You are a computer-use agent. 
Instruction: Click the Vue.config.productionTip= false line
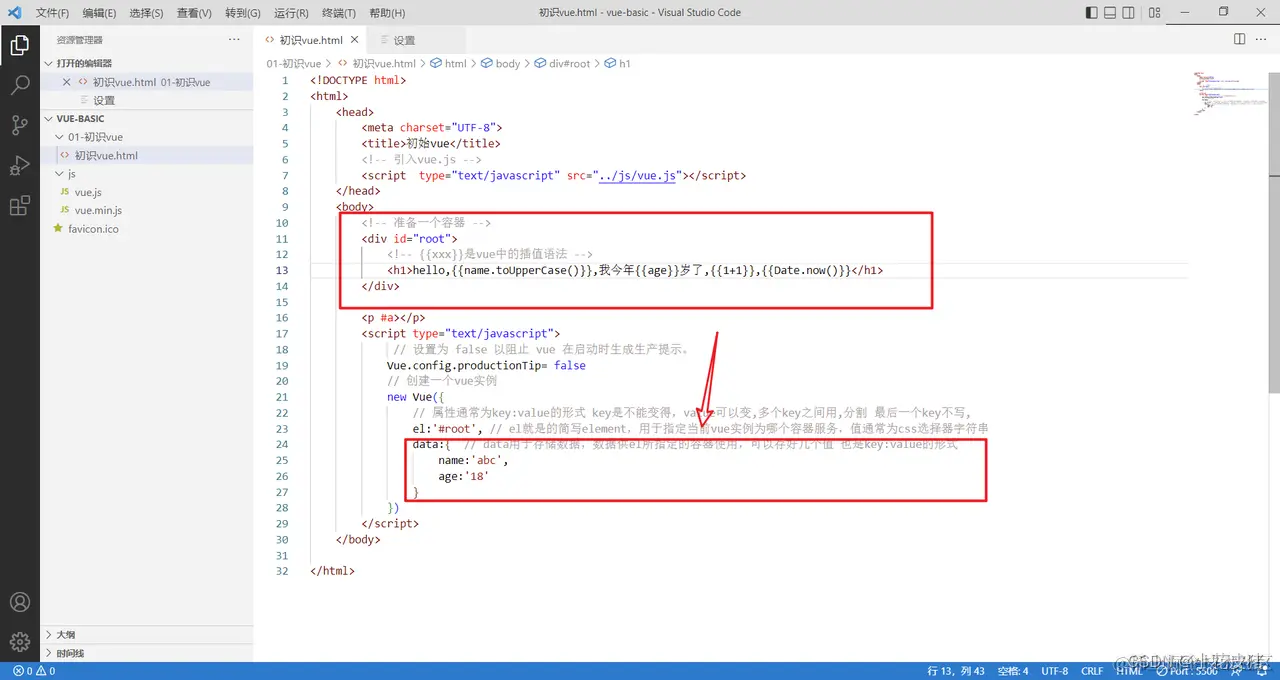[486, 365]
